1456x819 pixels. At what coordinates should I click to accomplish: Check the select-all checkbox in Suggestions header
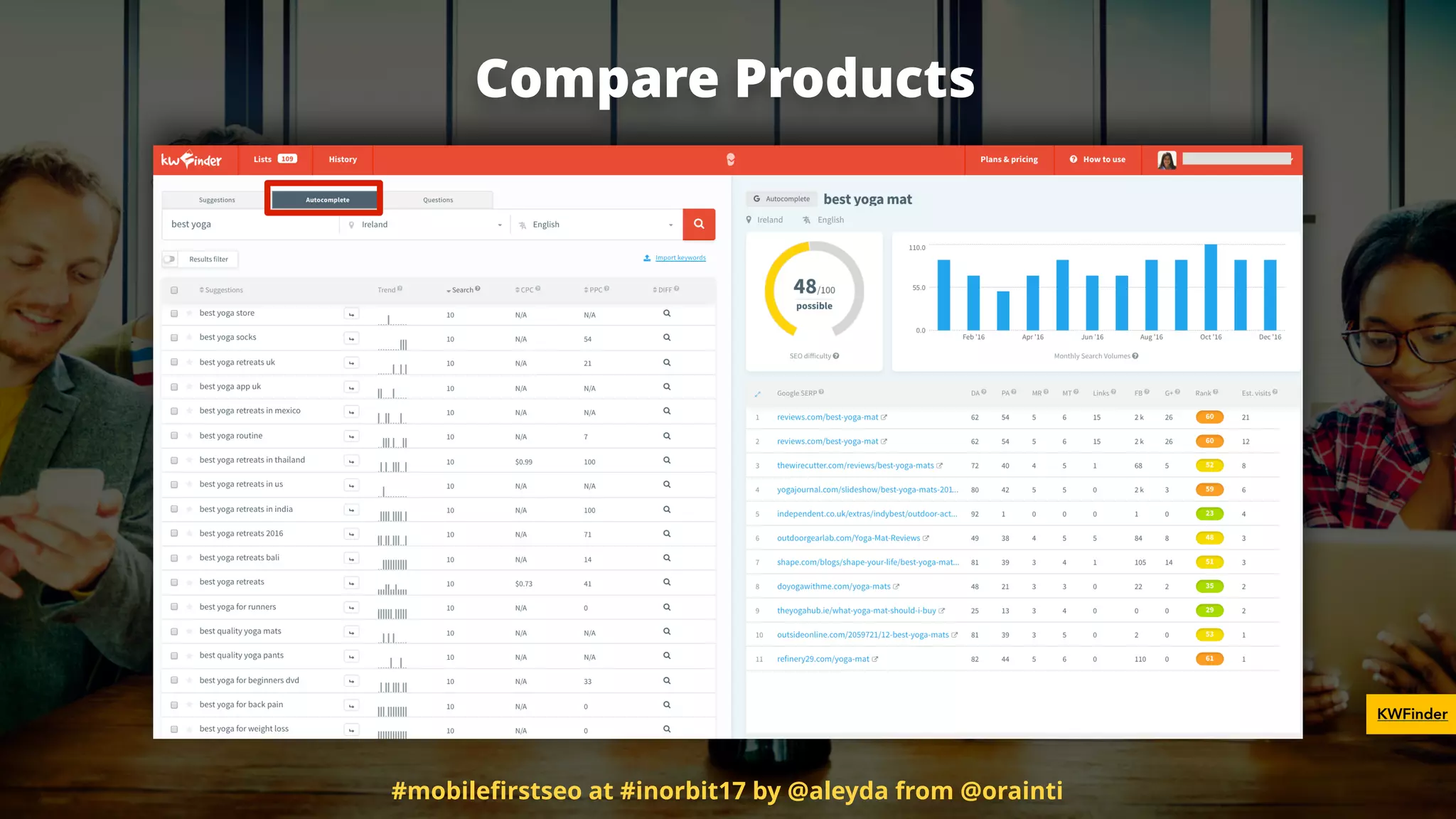174,290
